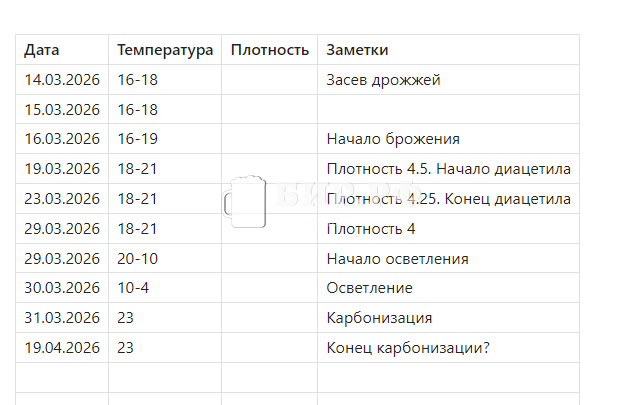Select the 14.03.2026 date cell

coord(62,80)
